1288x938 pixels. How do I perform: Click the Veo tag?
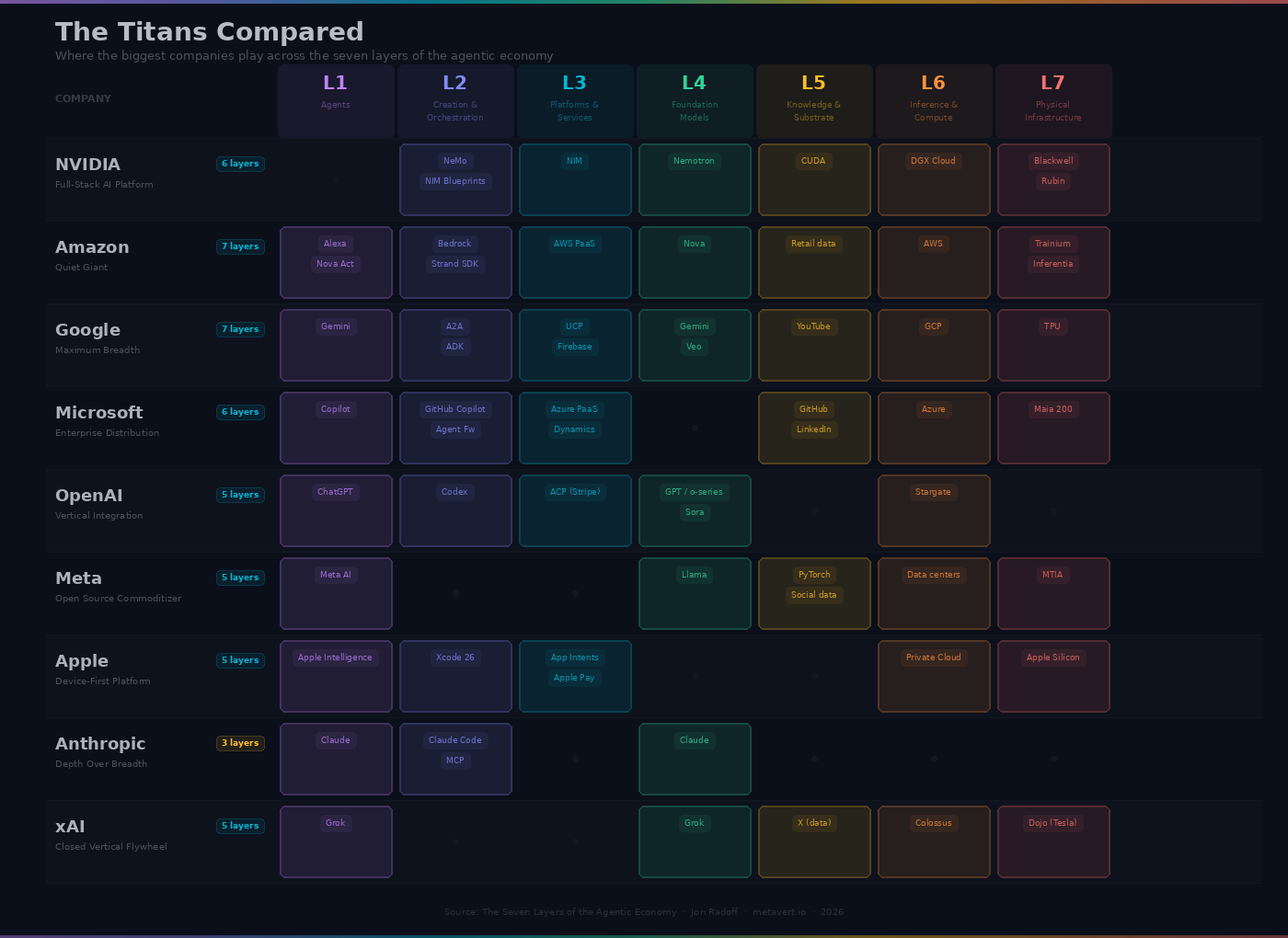pyautogui.click(x=695, y=347)
